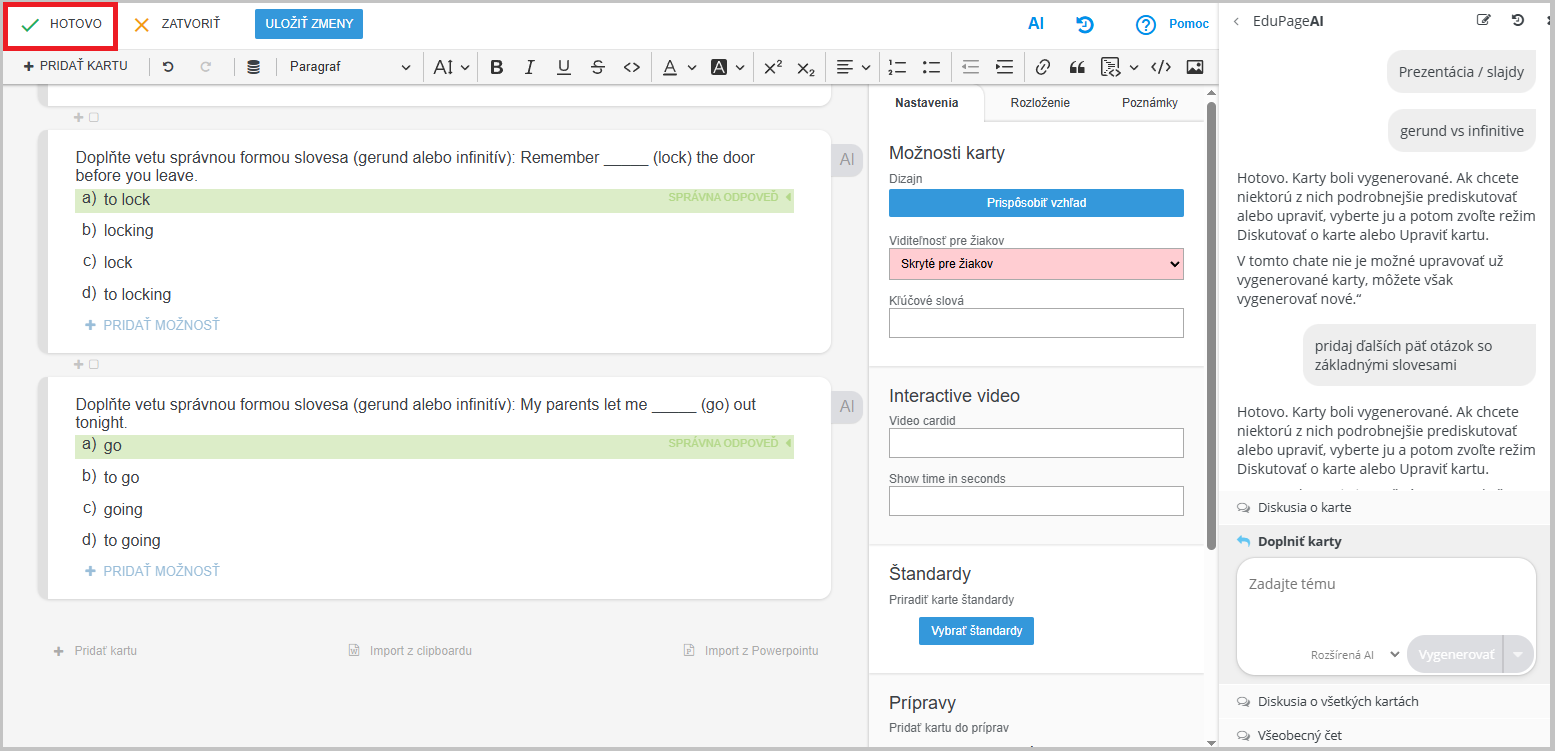Click the insert image icon
Screen dimensions: 1555x751
coord(1194,67)
